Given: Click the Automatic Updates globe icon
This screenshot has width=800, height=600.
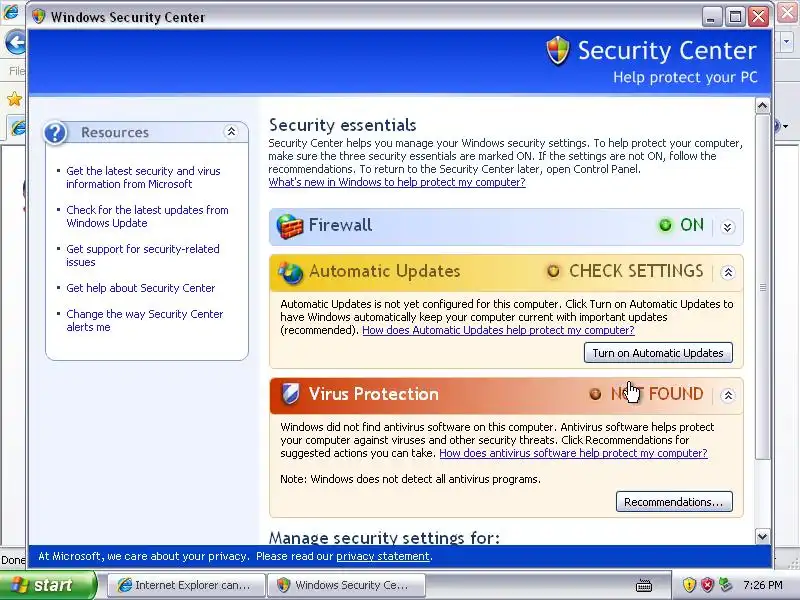Looking at the screenshot, I should point(290,272).
